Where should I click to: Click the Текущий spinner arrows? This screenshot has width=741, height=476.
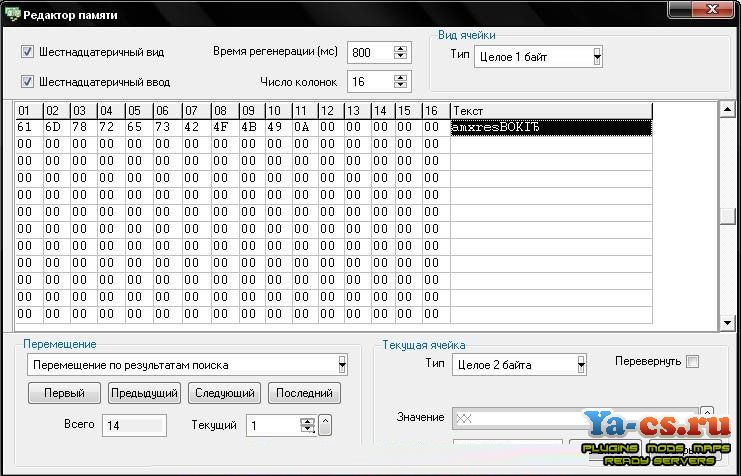coord(308,425)
